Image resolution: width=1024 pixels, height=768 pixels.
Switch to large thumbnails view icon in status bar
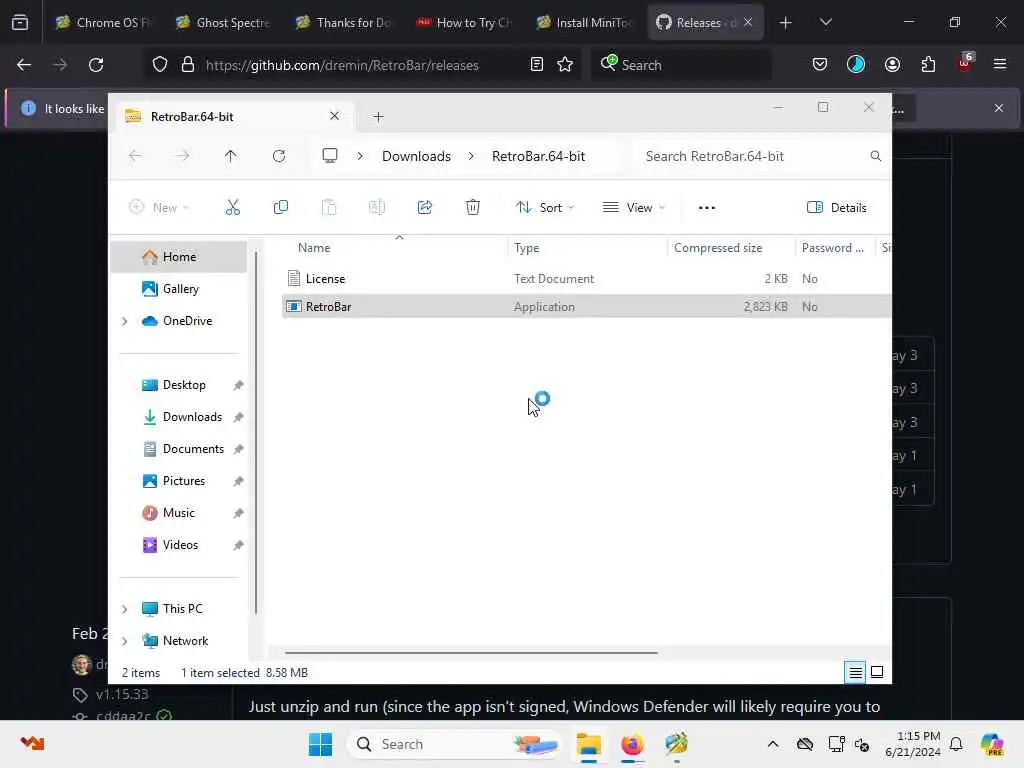tap(877, 672)
